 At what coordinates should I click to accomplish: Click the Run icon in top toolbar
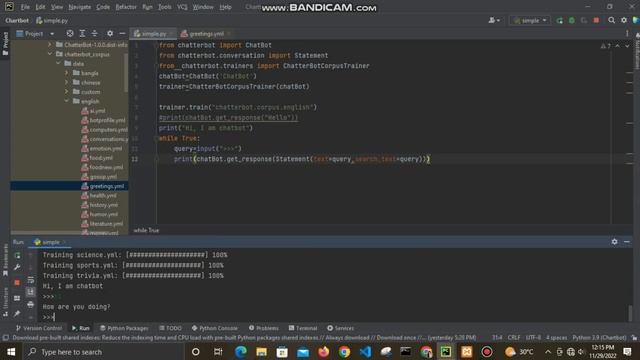559,20
